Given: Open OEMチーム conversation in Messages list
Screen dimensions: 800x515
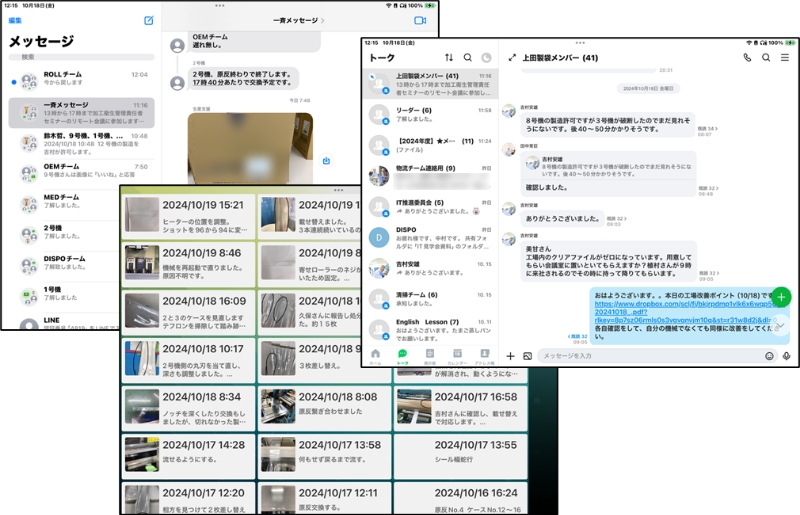Looking at the screenshot, I should (x=82, y=174).
